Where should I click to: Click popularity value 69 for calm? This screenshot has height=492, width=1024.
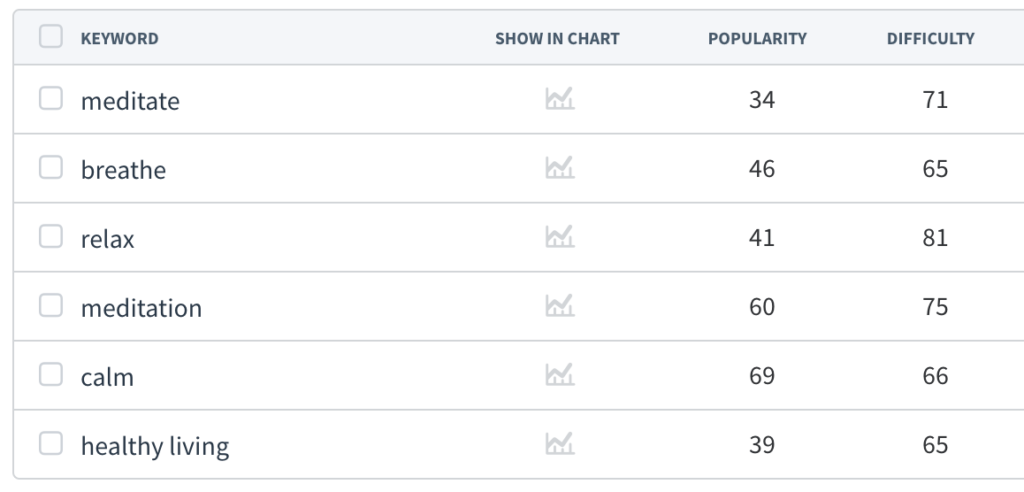[761, 376]
